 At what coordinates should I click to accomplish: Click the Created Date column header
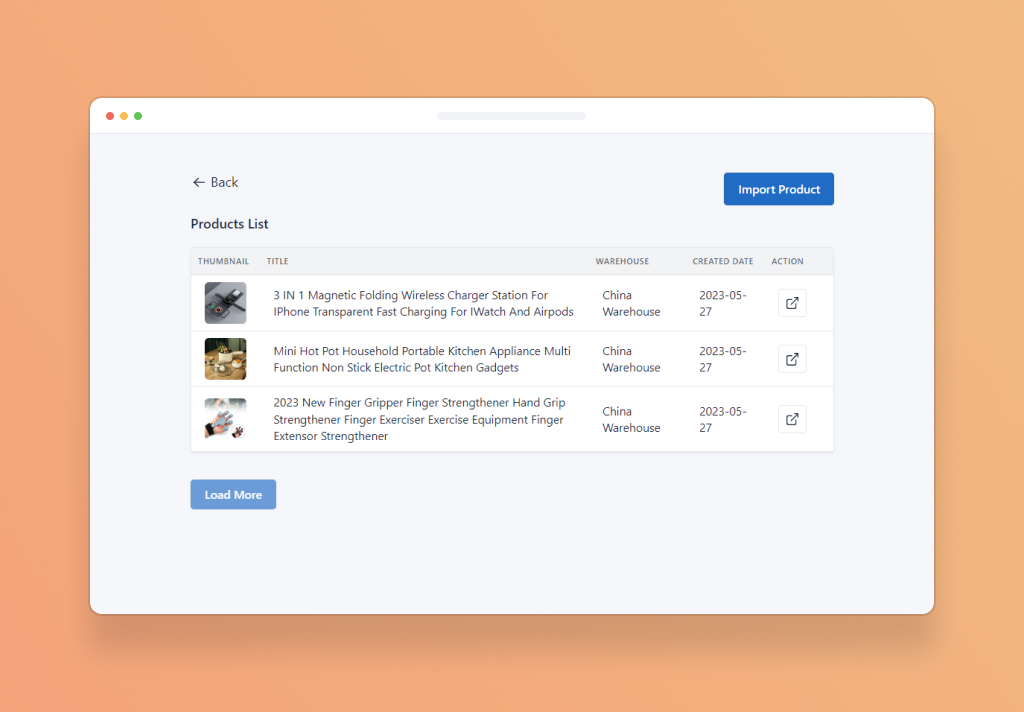pos(723,261)
